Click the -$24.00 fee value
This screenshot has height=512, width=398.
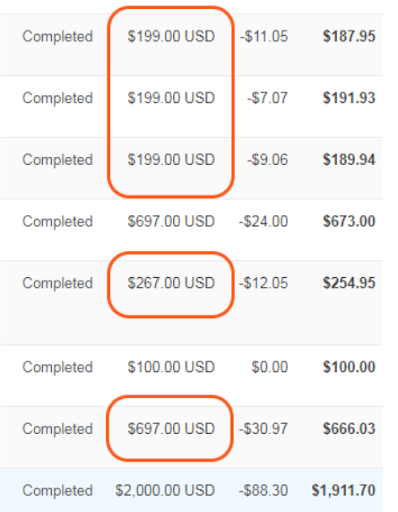click(x=263, y=221)
